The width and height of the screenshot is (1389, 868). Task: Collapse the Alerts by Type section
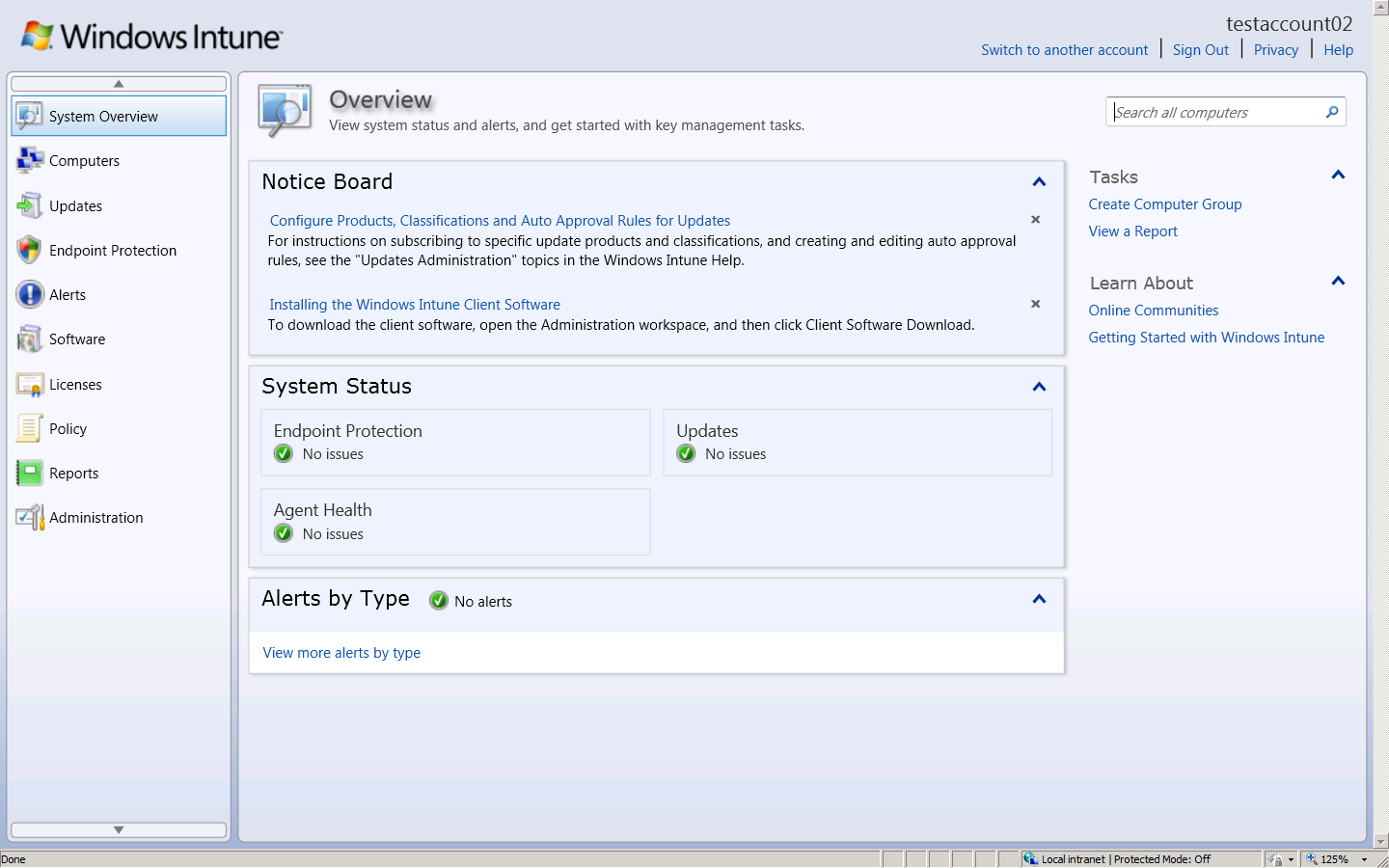[x=1039, y=599]
